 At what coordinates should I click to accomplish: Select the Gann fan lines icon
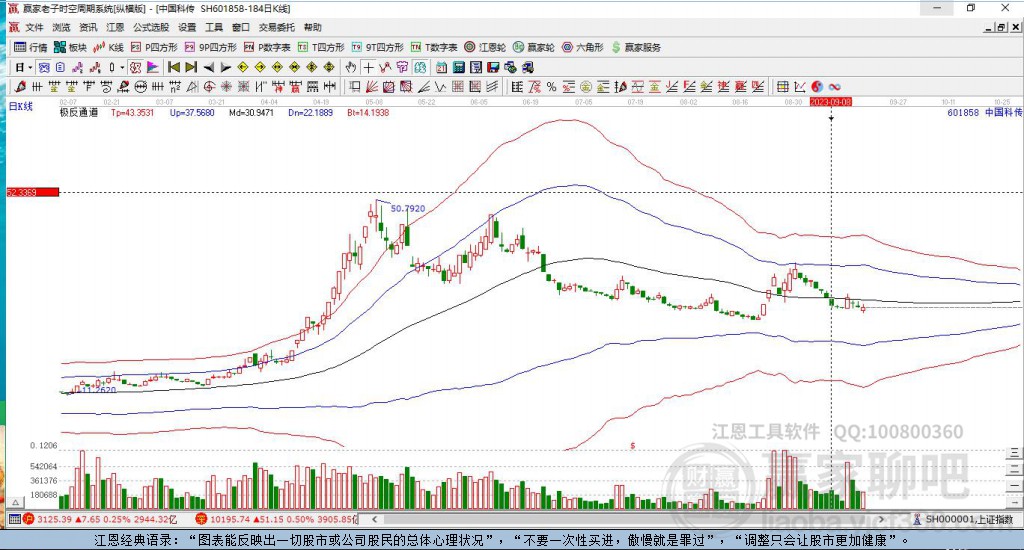[372, 87]
